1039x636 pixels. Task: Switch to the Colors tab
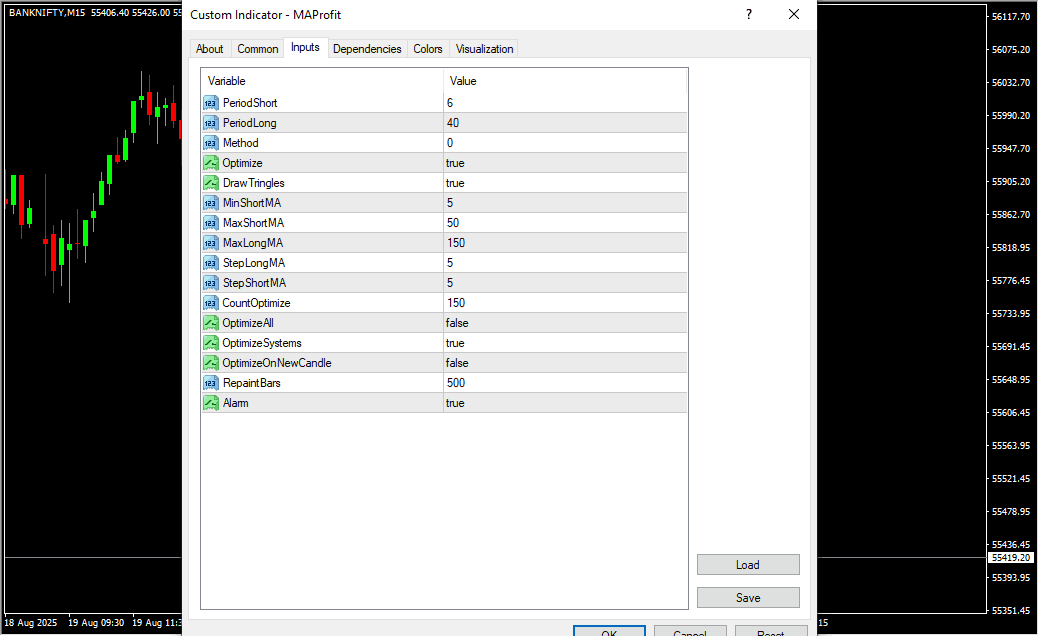(428, 49)
